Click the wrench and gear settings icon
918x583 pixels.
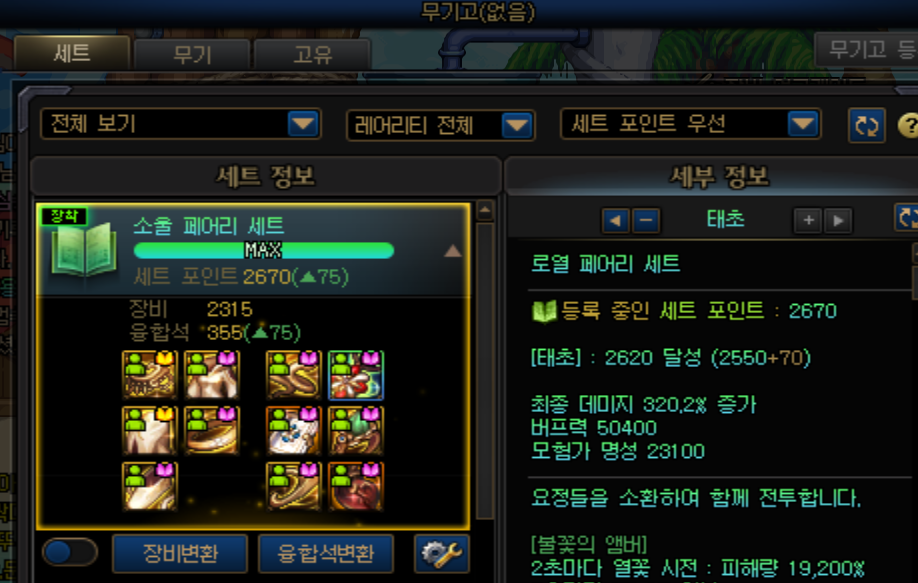click(x=441, y=553)
